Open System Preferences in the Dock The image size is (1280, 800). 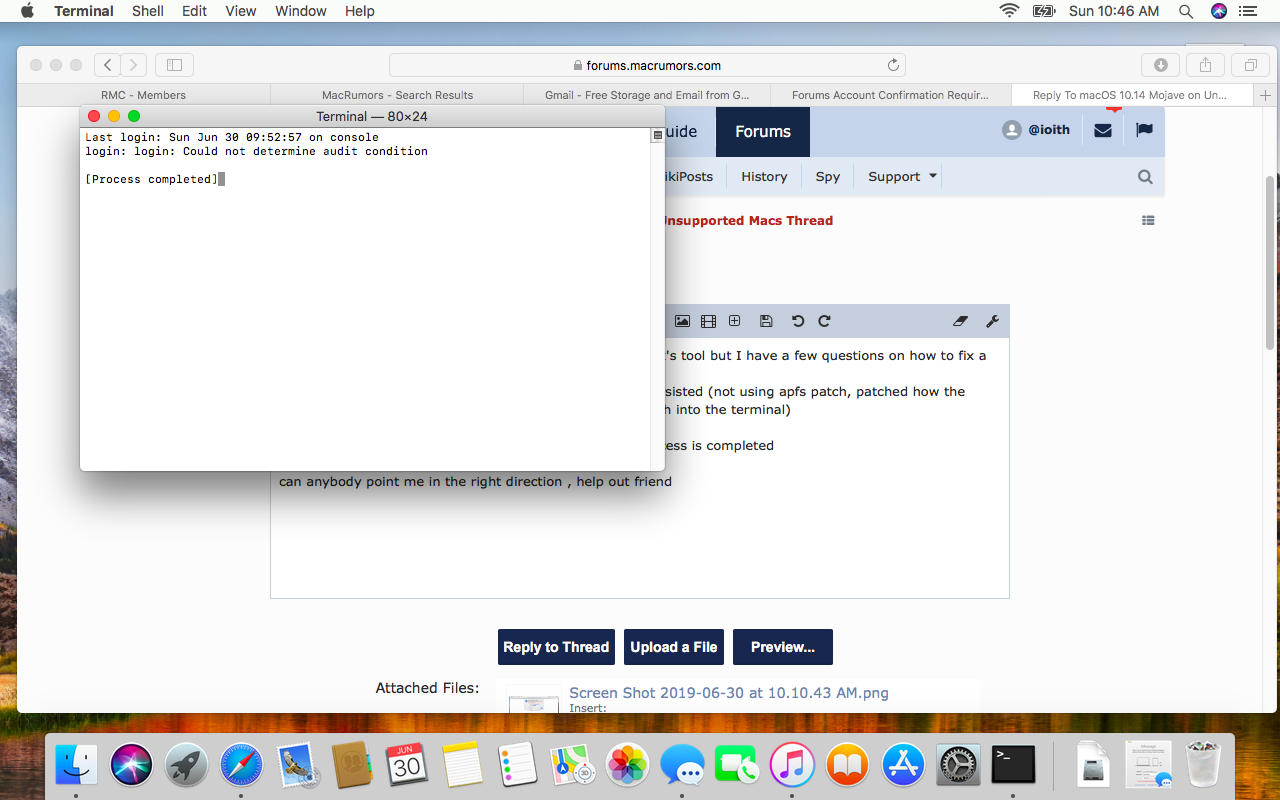(x=959, y=765)
